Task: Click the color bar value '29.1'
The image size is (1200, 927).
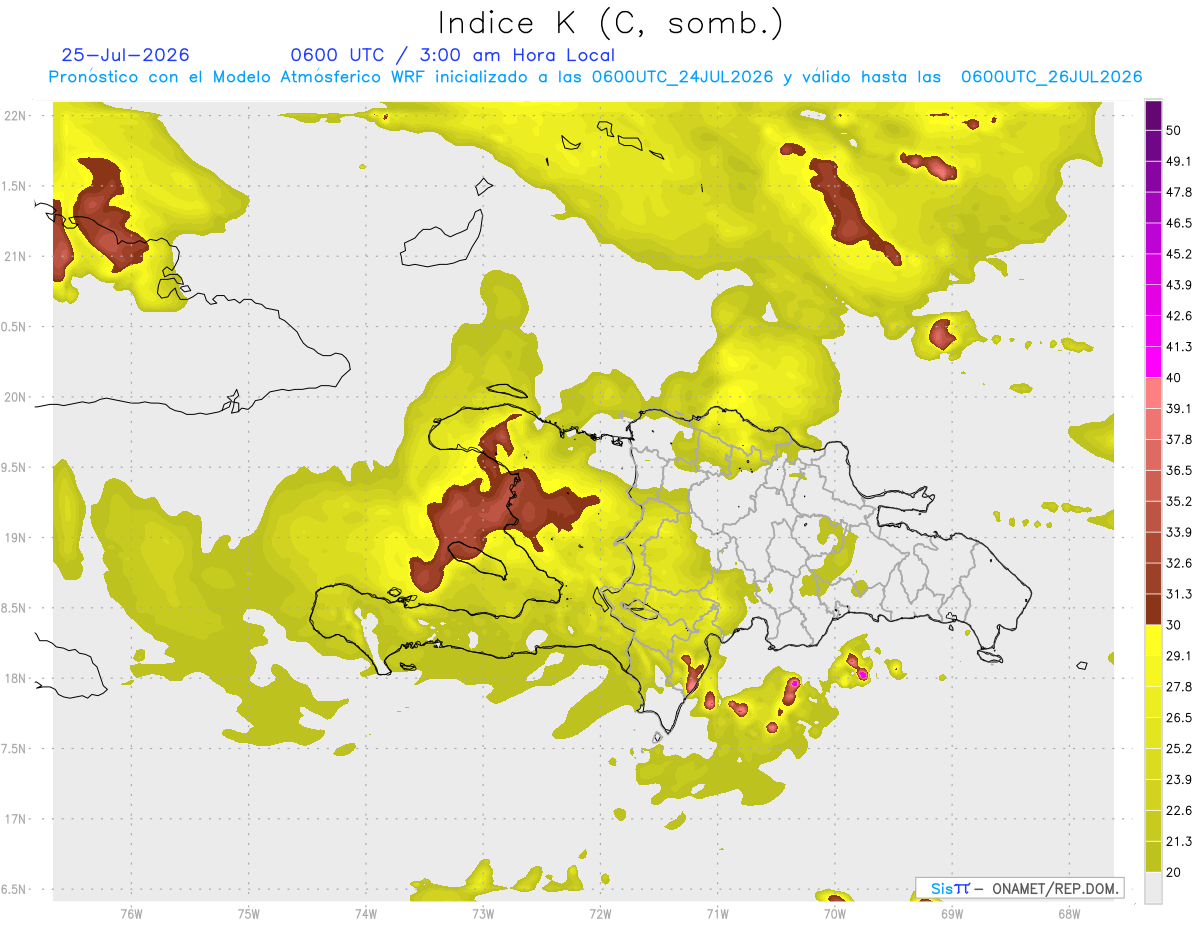Action: pos(1179,656)
